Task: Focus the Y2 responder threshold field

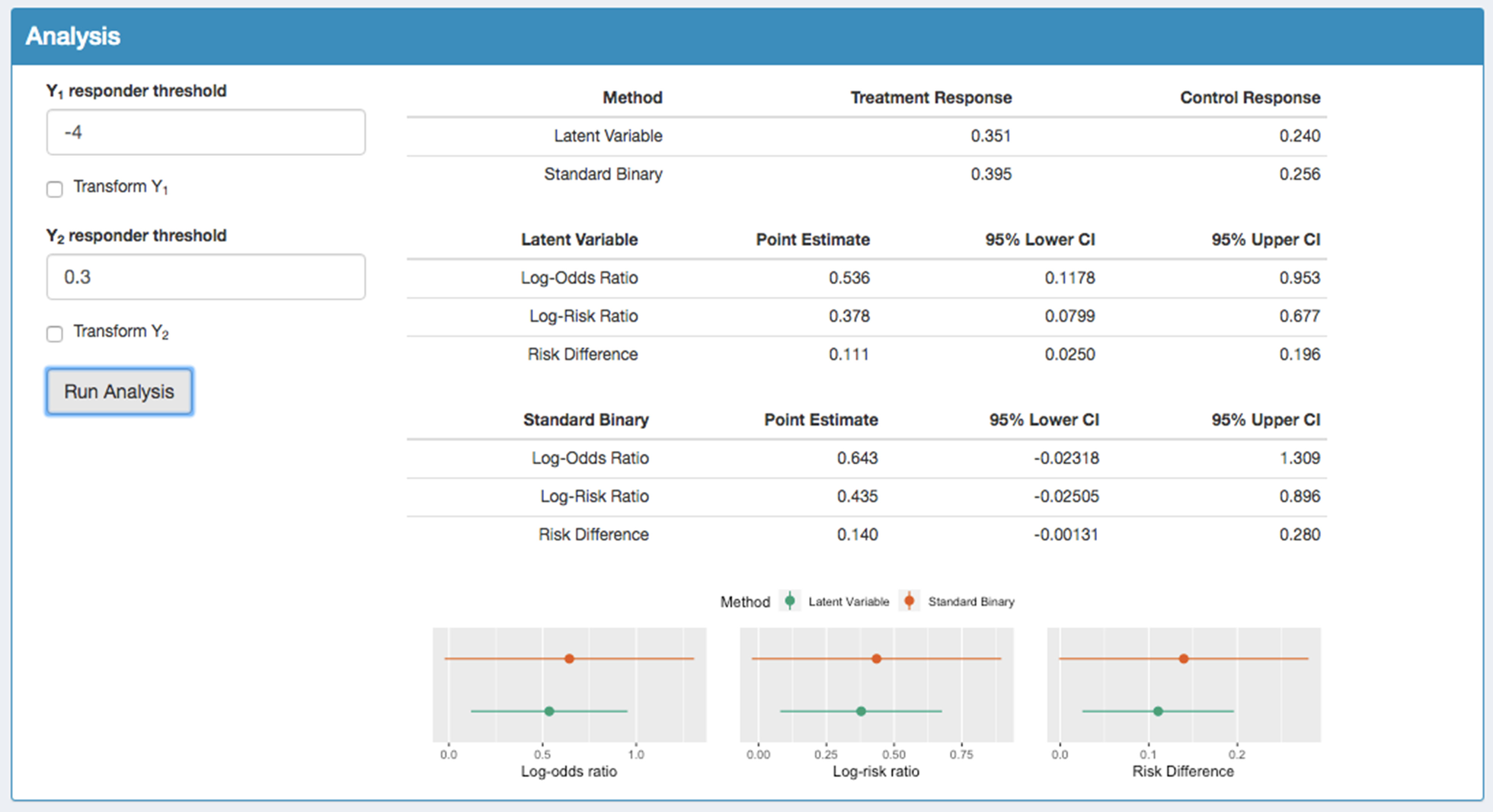Action: 206,277
